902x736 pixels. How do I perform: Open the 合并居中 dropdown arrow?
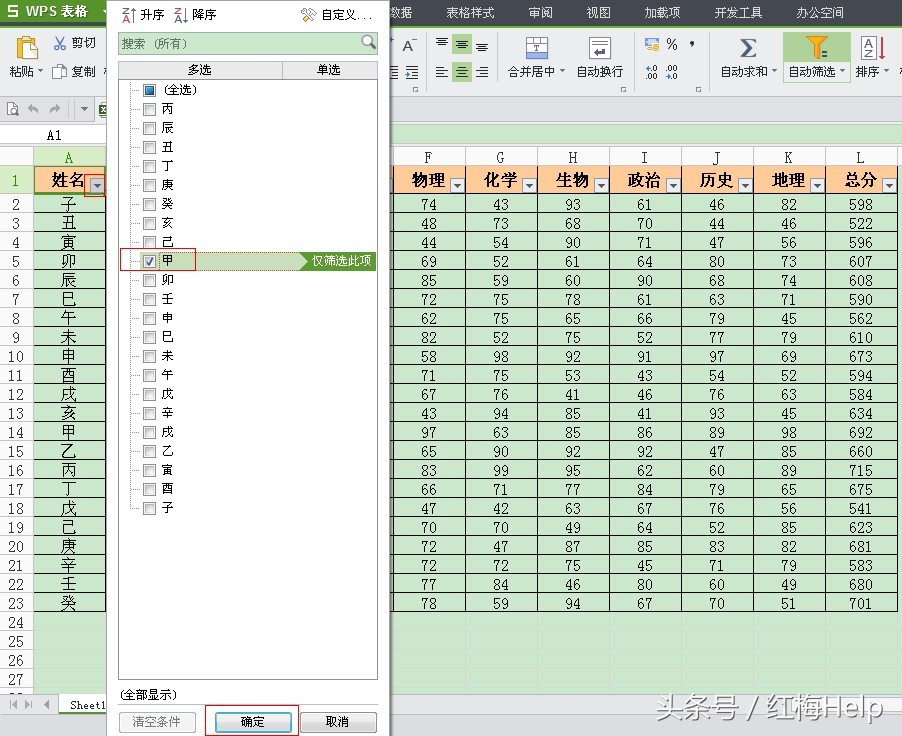564,71
